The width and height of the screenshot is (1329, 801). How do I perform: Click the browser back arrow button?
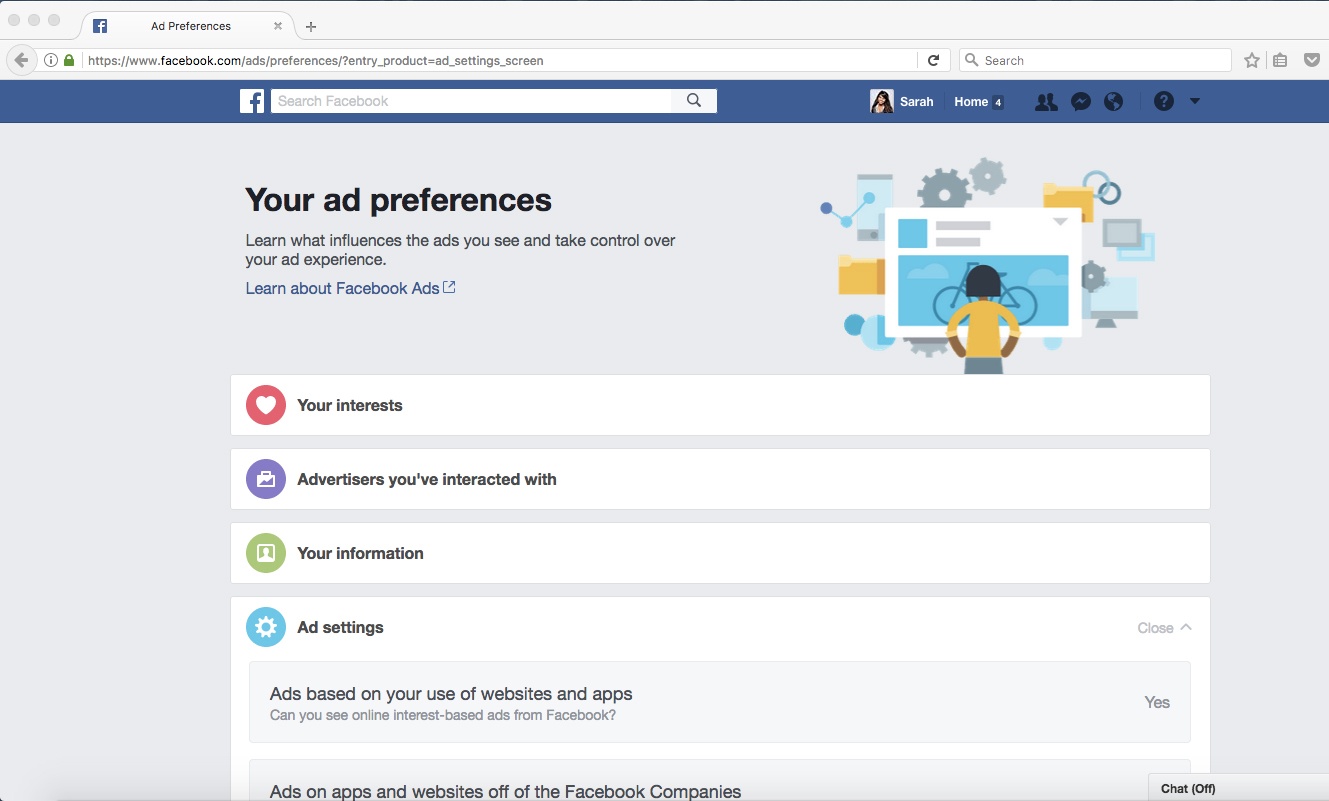(x=21, y=60)
